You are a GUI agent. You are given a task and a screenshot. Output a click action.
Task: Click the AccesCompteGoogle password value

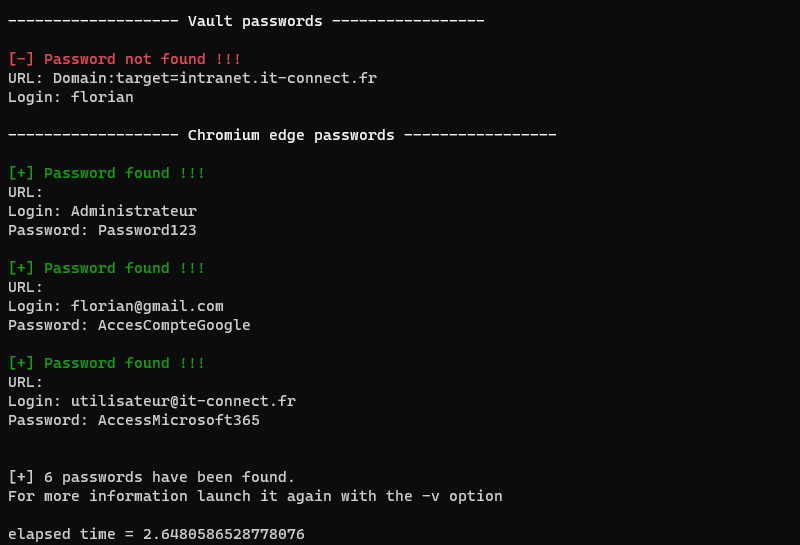pos(174,325)
